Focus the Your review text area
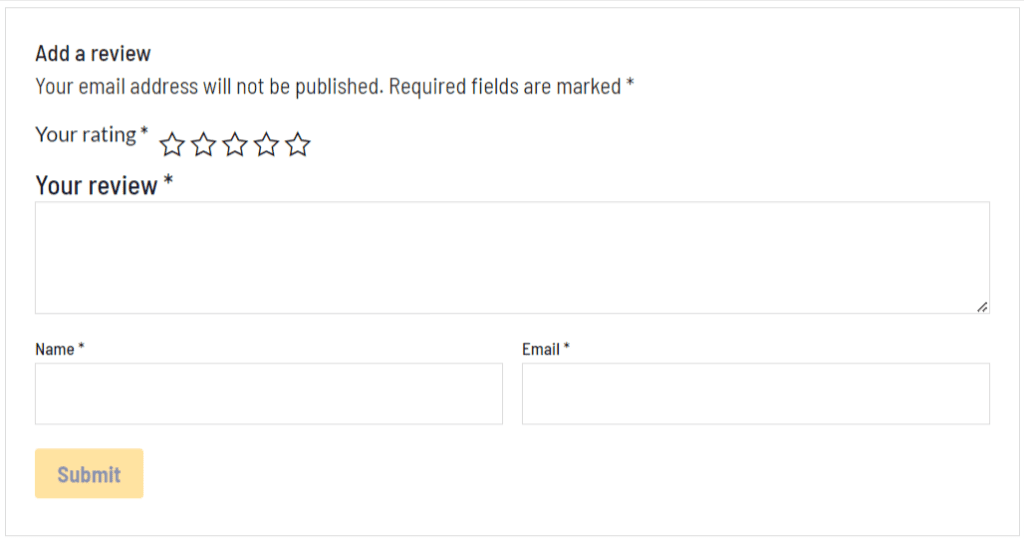1024x541 pixels. (513, 257)
